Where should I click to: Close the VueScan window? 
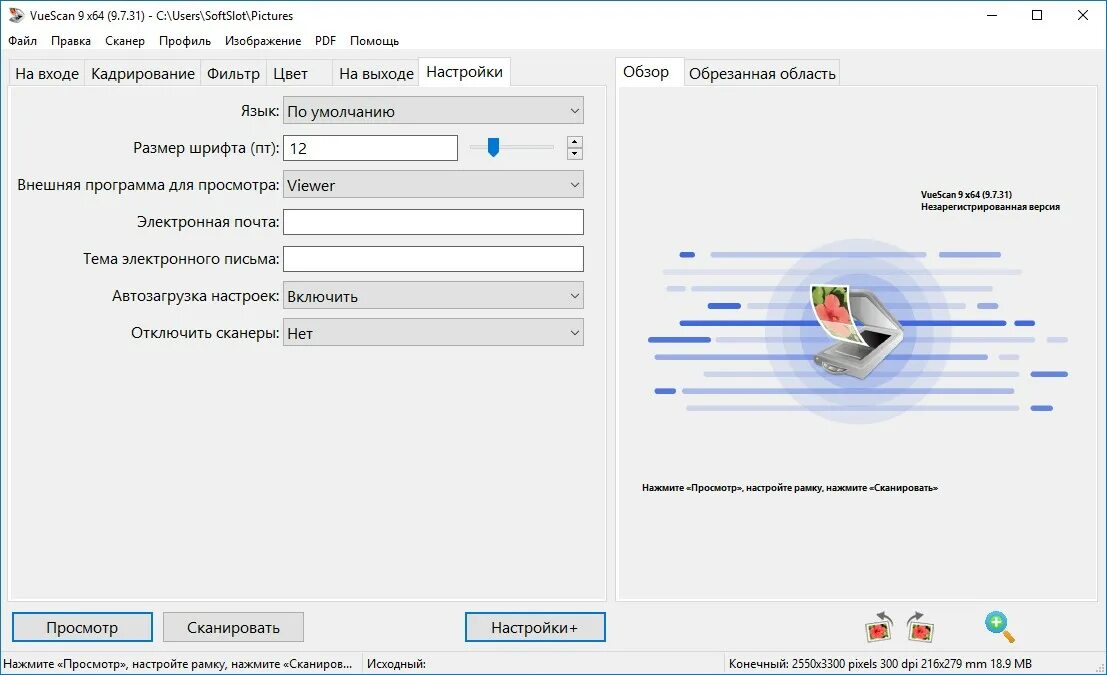tap(1083, 16)
